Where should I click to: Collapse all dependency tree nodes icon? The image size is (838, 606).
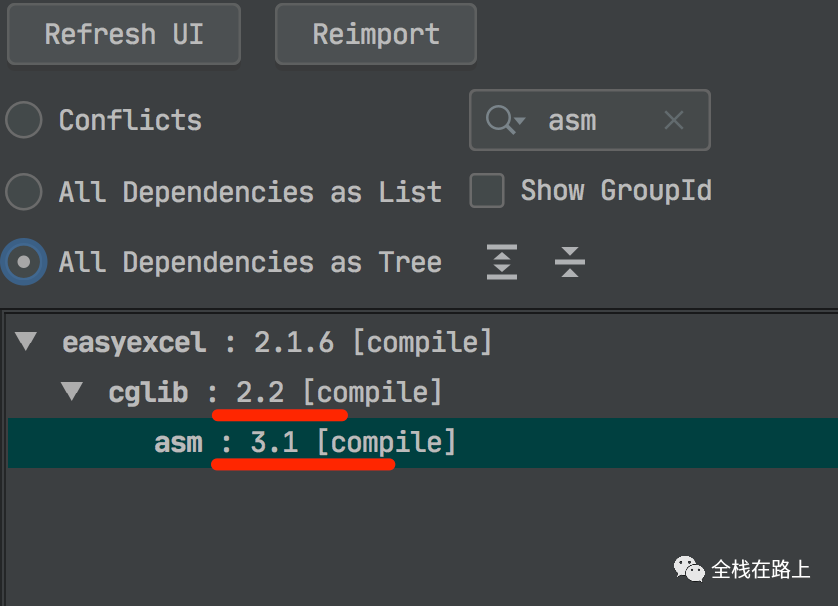coord(570,262)
